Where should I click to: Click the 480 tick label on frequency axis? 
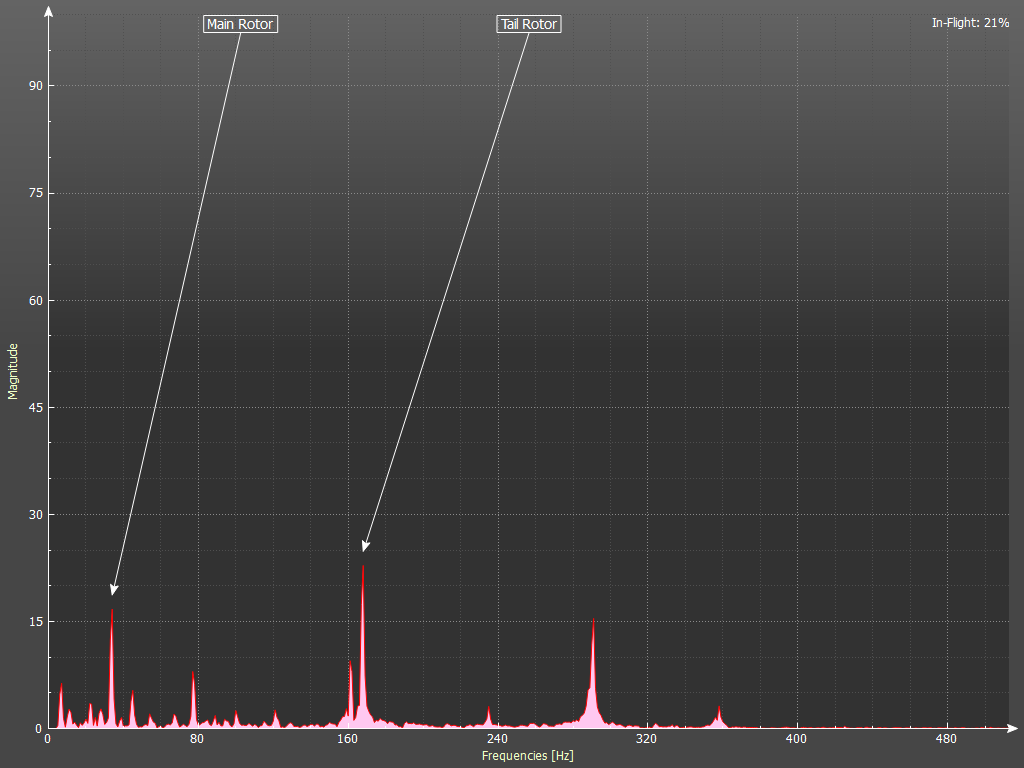click(x=946, y=740)
